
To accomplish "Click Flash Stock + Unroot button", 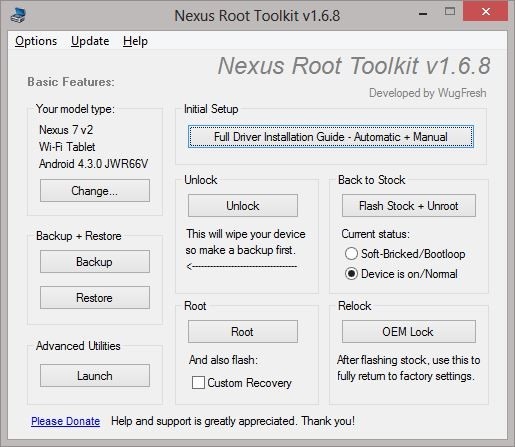I will (x=409, y=206).
